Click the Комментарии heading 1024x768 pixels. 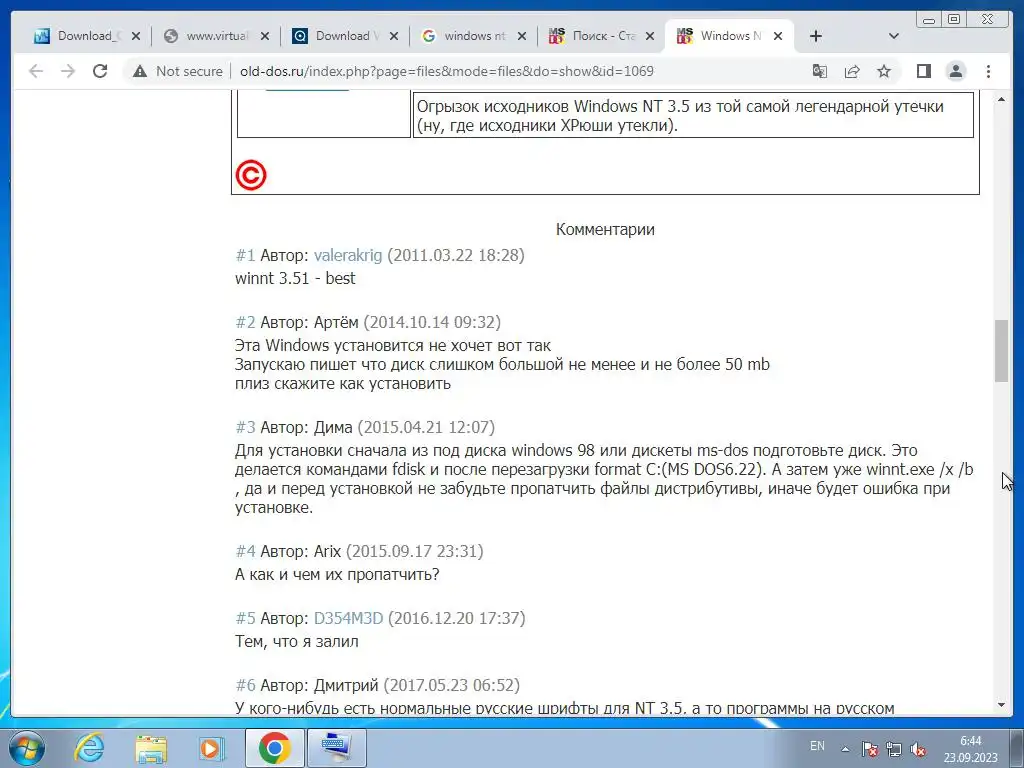(605, 229)
